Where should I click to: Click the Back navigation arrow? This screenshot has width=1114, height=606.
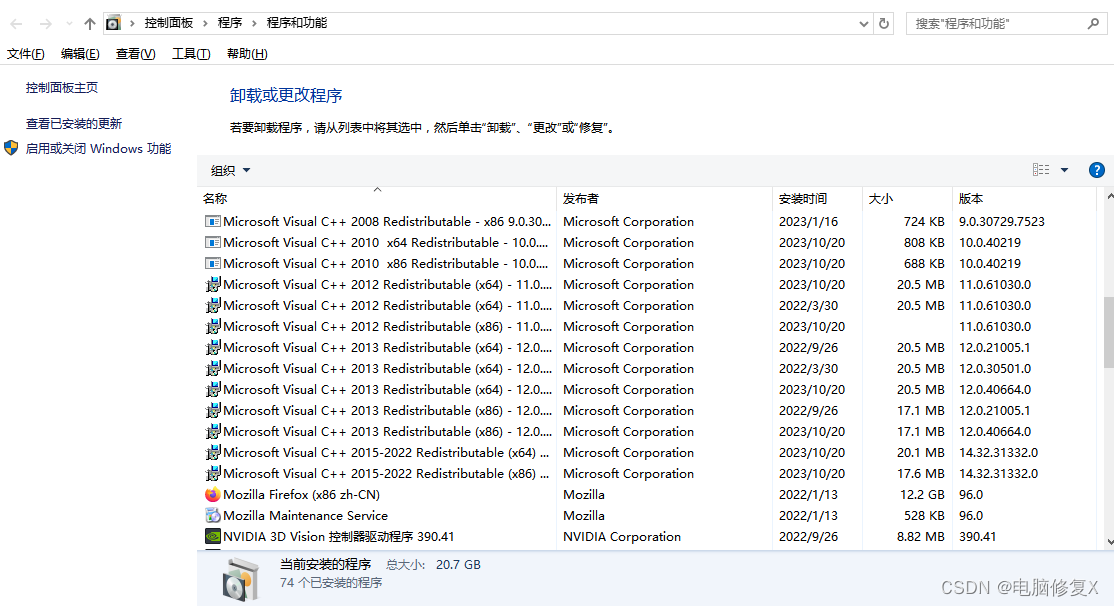tap(16, 23)
